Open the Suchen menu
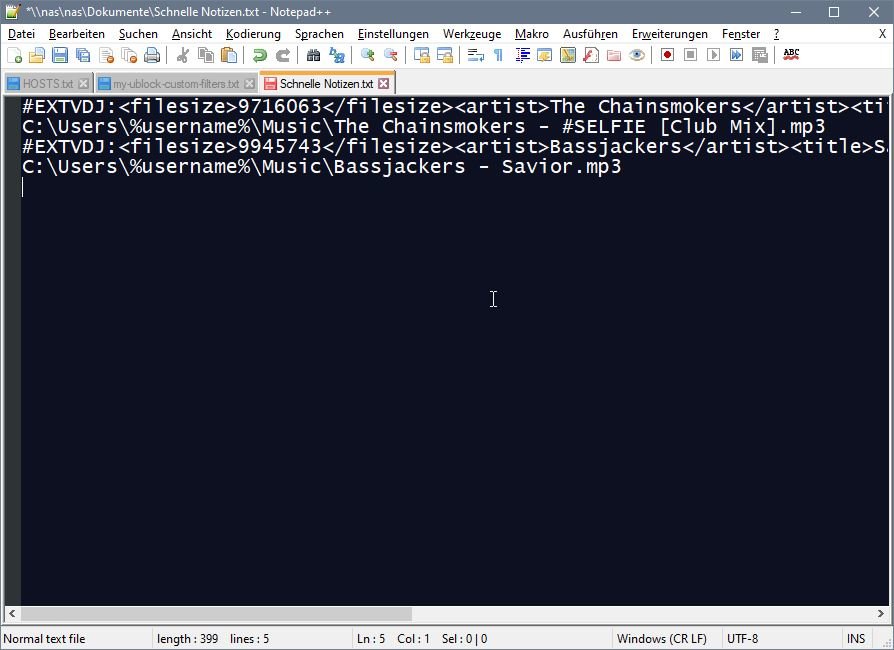894x650 pixels. tap(138, 34)
